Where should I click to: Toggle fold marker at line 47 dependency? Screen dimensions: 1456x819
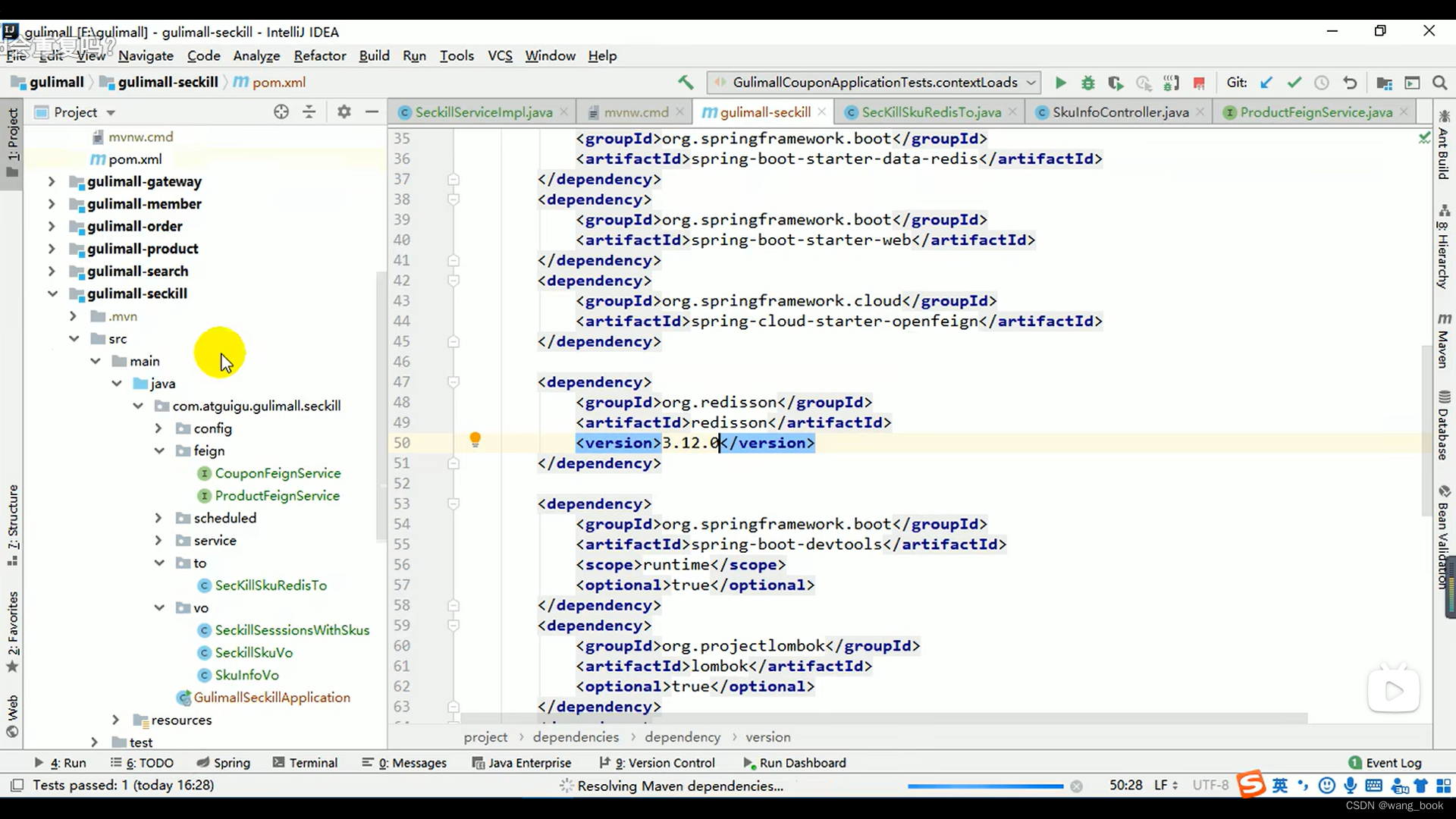click(x=453, y=382)
